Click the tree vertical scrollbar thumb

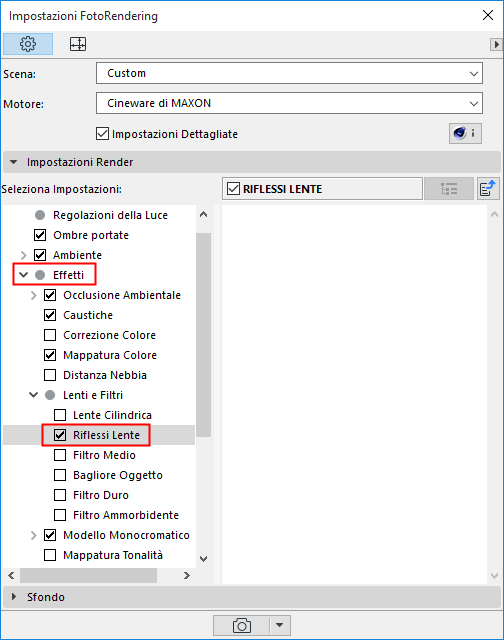click(204, 335)
